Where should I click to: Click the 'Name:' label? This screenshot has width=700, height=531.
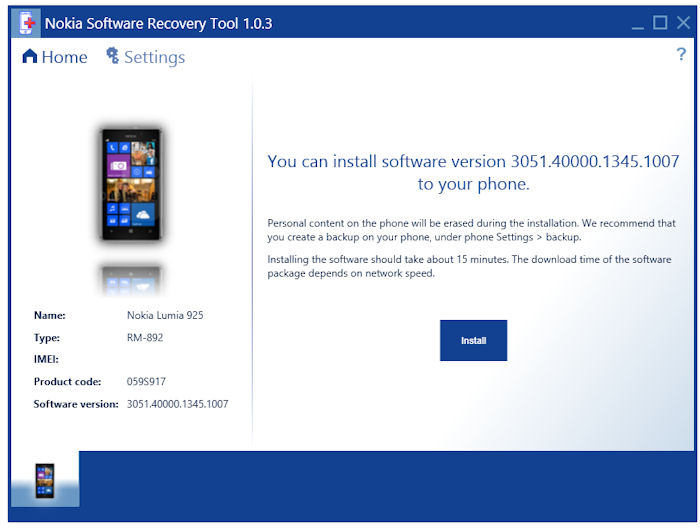click(50, 315)
